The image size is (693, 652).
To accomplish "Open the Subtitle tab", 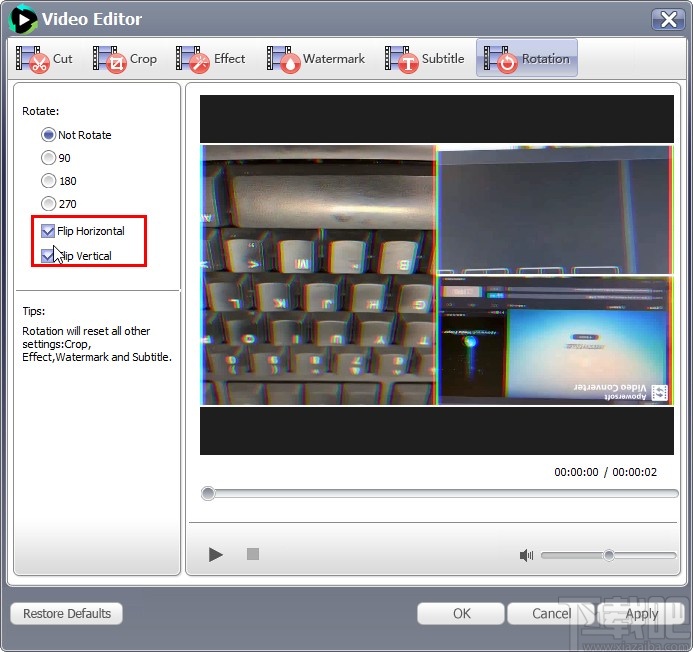I will 424,58.
